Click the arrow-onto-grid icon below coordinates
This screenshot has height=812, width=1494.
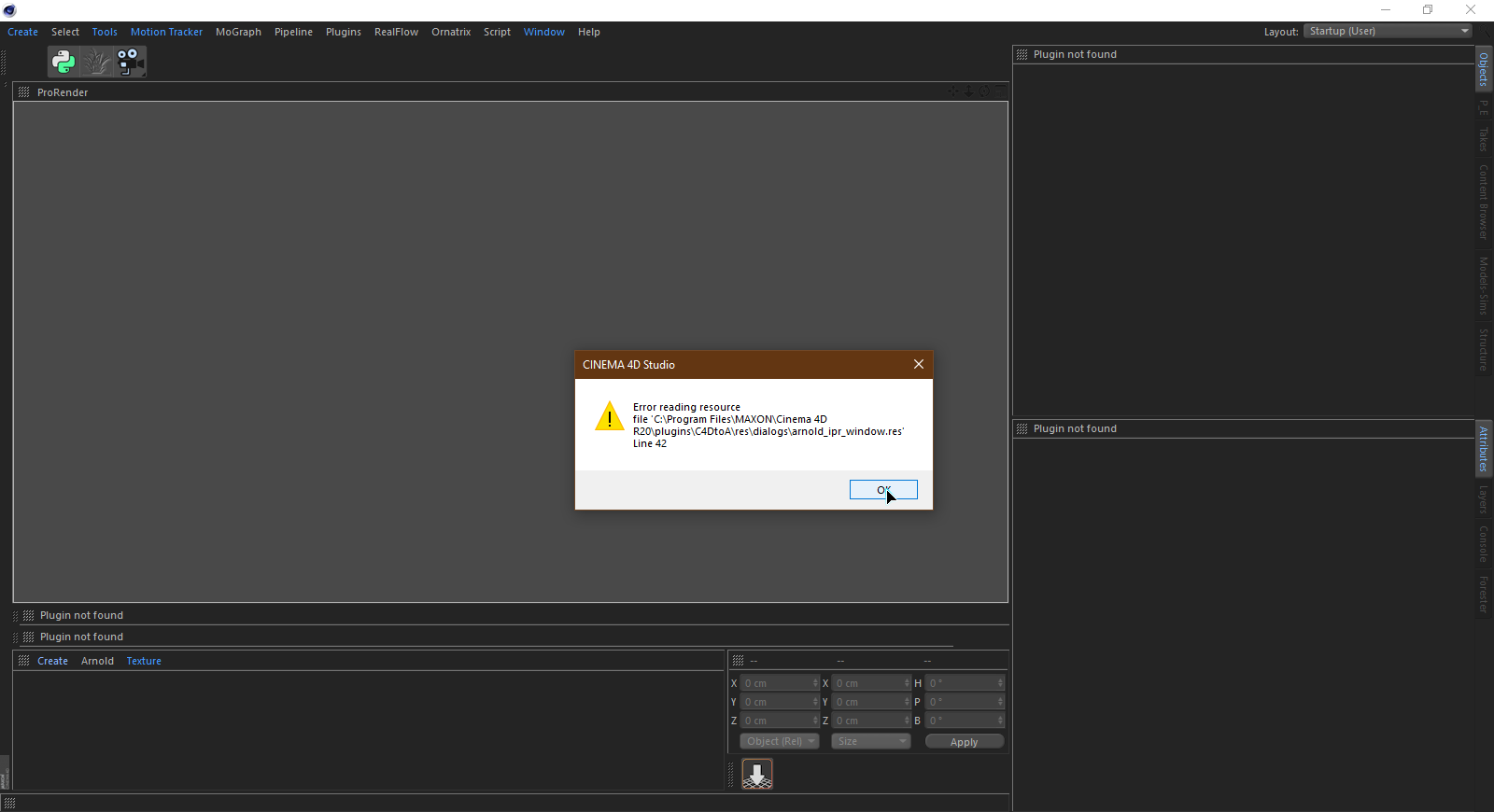(x=757, y=774)
